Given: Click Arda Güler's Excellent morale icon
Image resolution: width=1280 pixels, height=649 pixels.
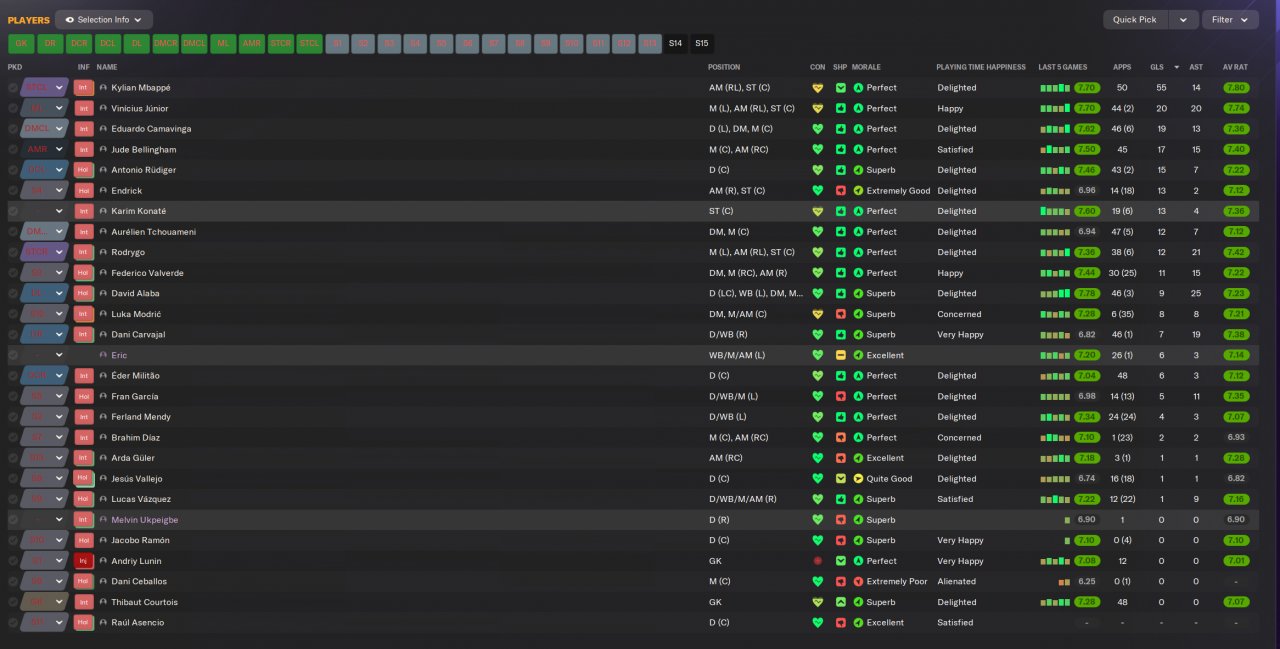Looking at the screenshot, I should (858, 458).
